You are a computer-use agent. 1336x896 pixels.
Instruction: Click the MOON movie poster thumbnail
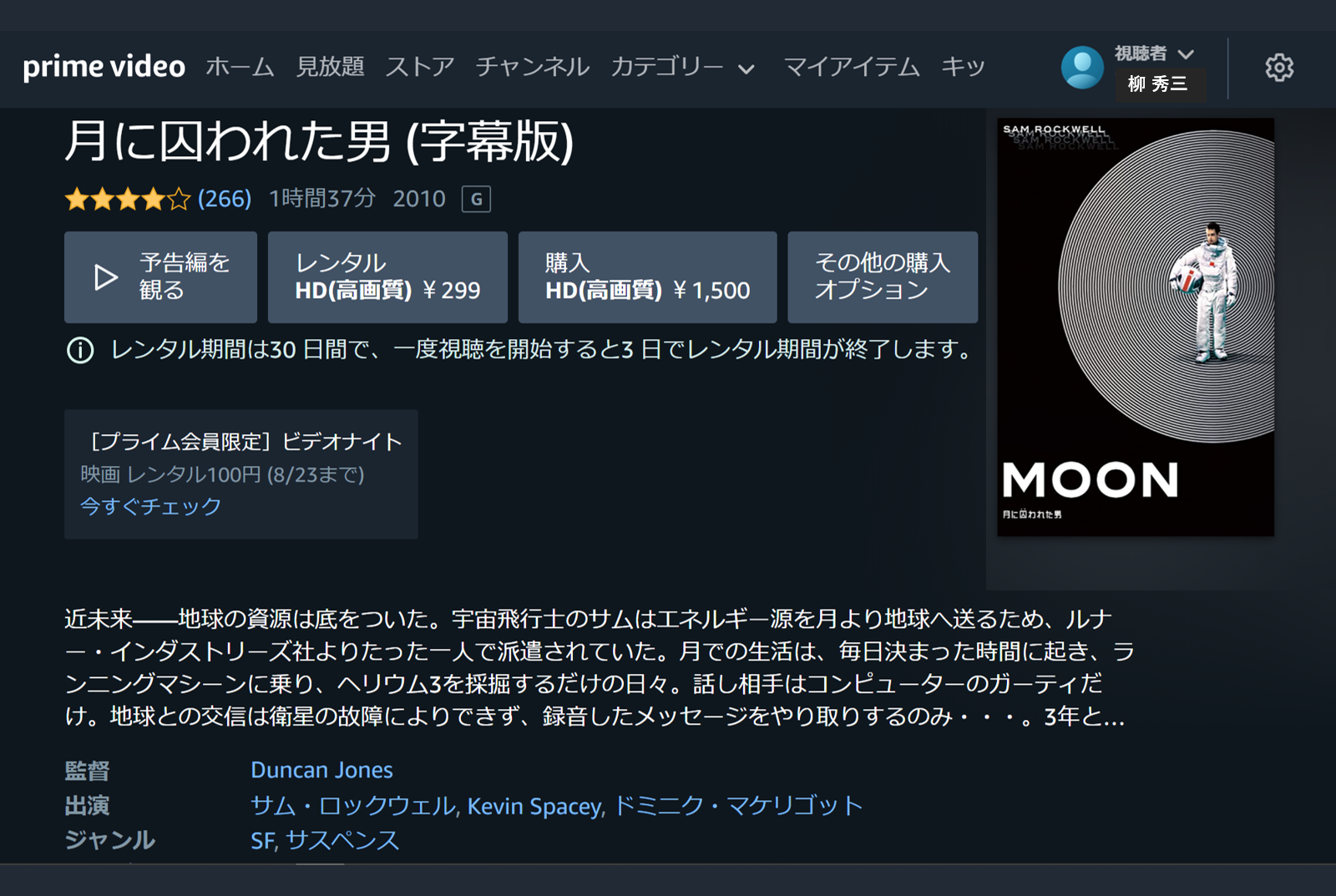1136,327
